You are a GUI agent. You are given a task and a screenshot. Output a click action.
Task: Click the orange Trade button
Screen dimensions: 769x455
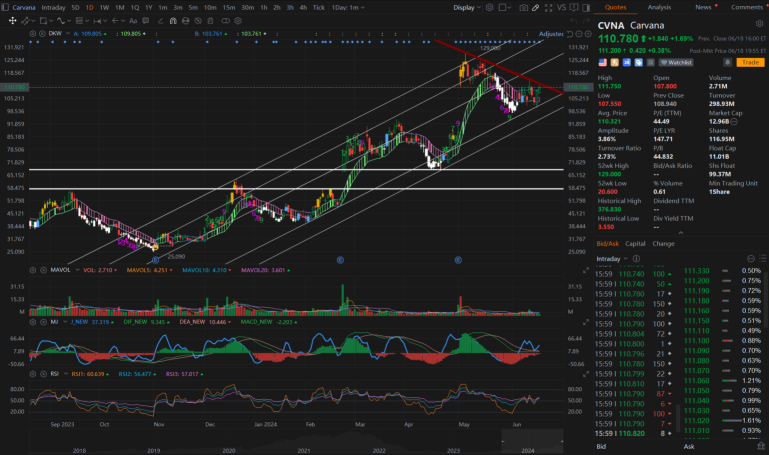tap(750, 62)
